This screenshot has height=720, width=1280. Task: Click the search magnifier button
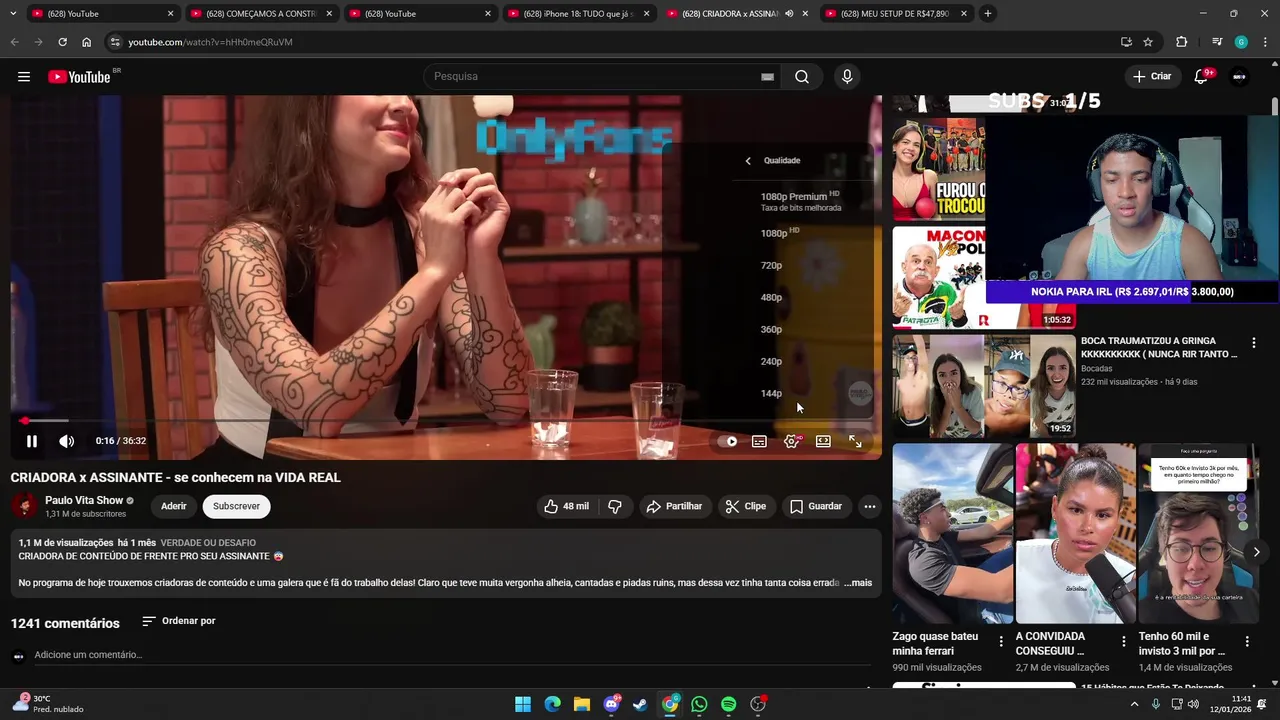pyautogui.click(x=802, y=77)
